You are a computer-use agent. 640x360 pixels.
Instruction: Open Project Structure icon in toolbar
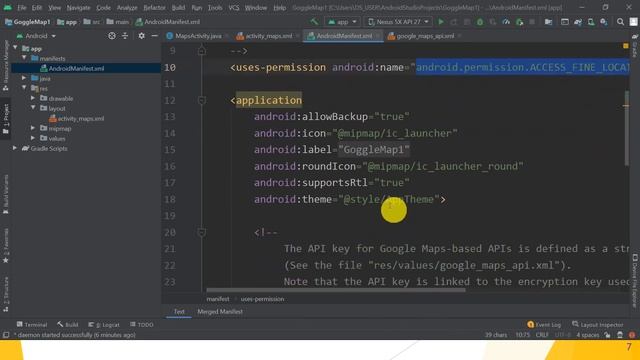pos(548,22)
